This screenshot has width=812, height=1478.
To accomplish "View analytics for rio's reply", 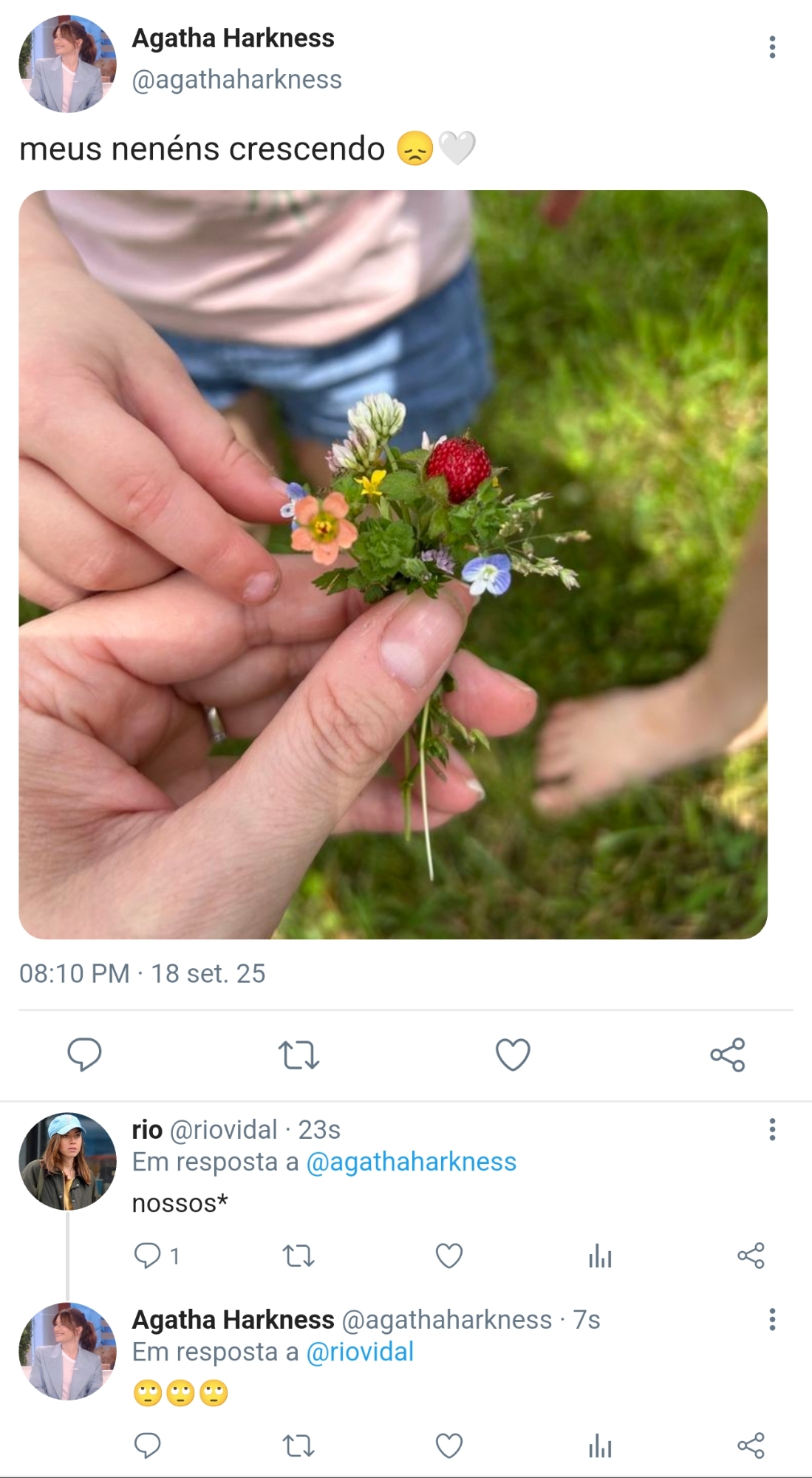I will (600, 1256).
